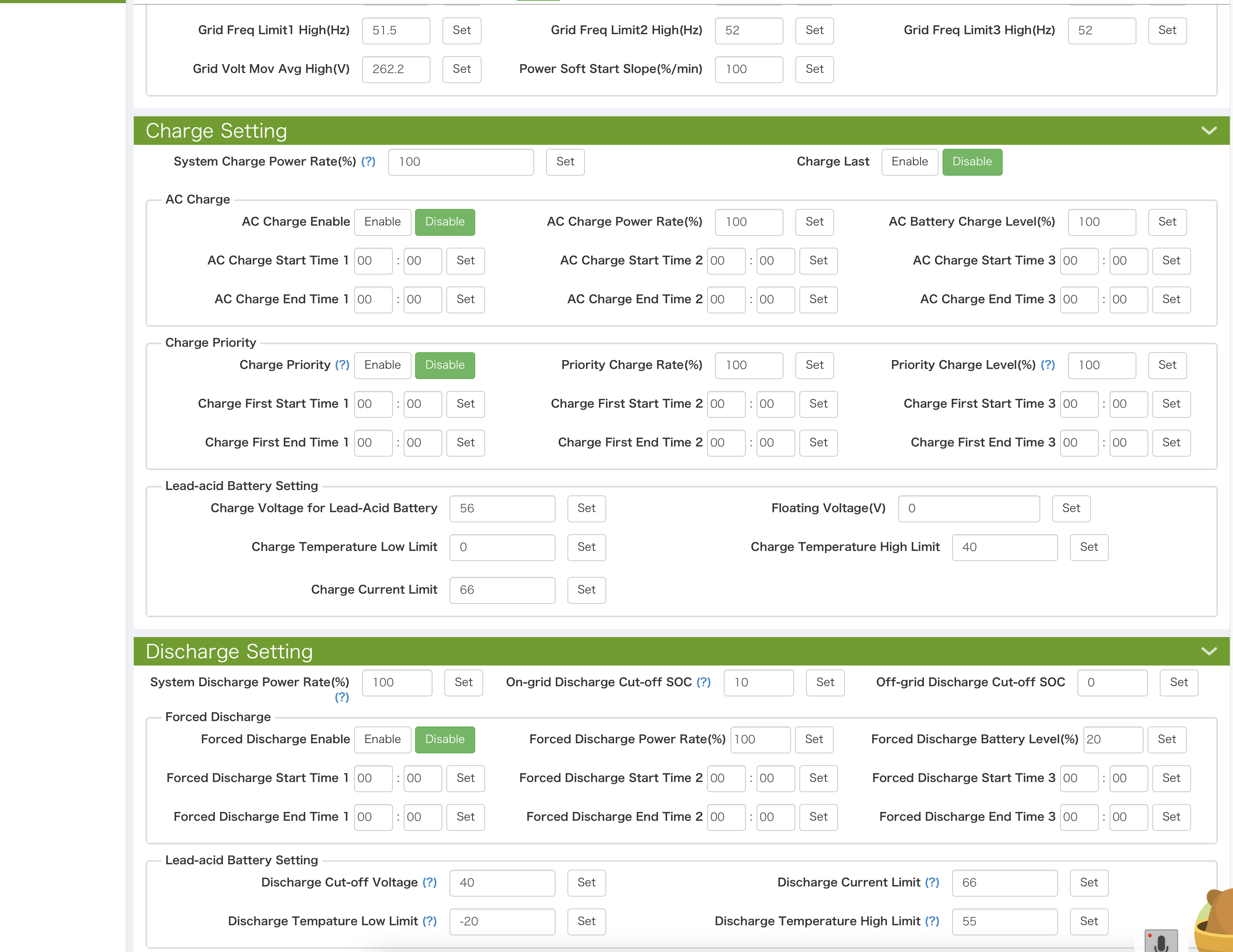This screenshot has width=1233, height=952.
Task: Set Discharge Temperature High Limit
Action: [1089, 922]
